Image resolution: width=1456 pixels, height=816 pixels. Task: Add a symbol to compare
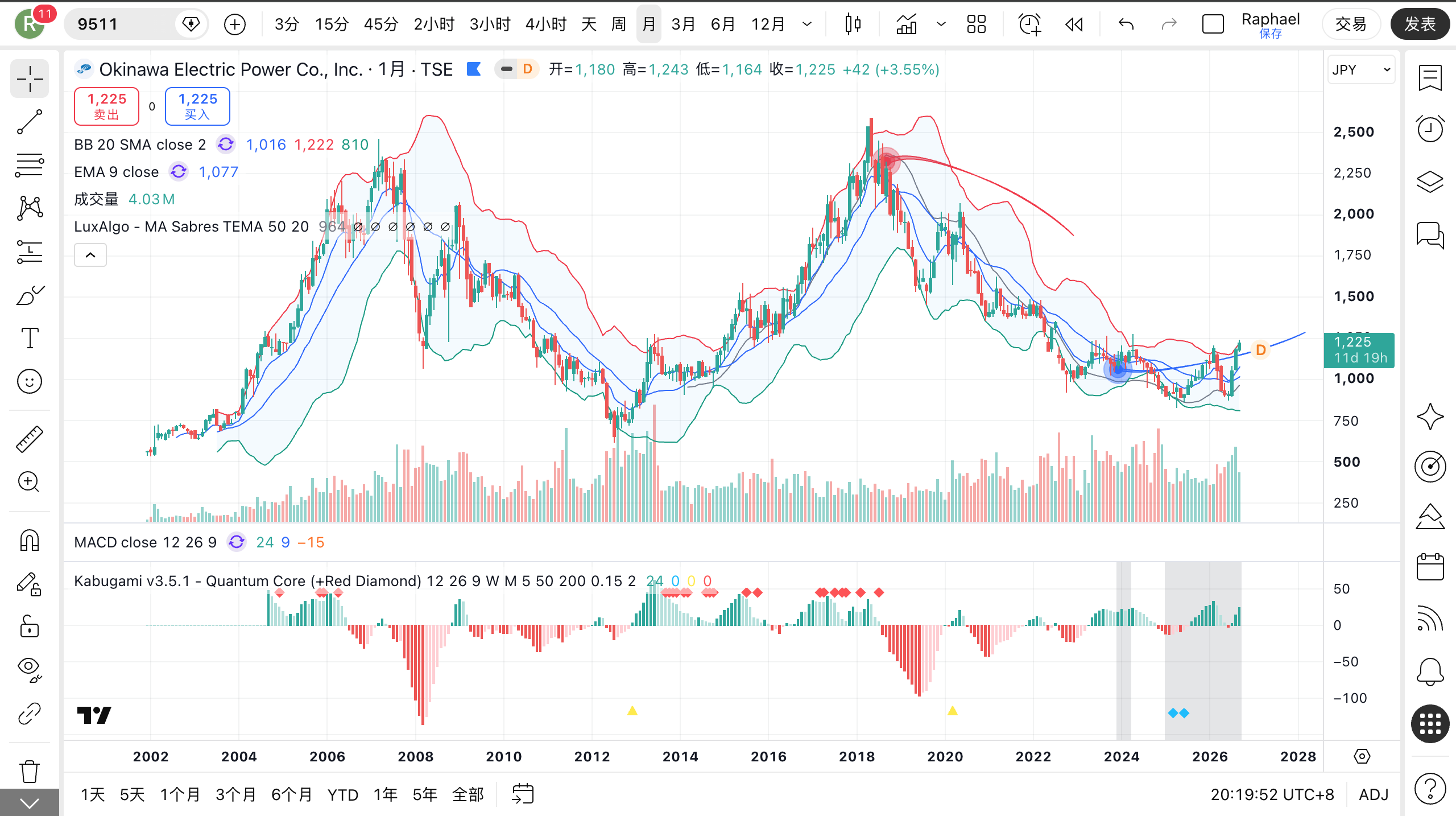(235, 24)
